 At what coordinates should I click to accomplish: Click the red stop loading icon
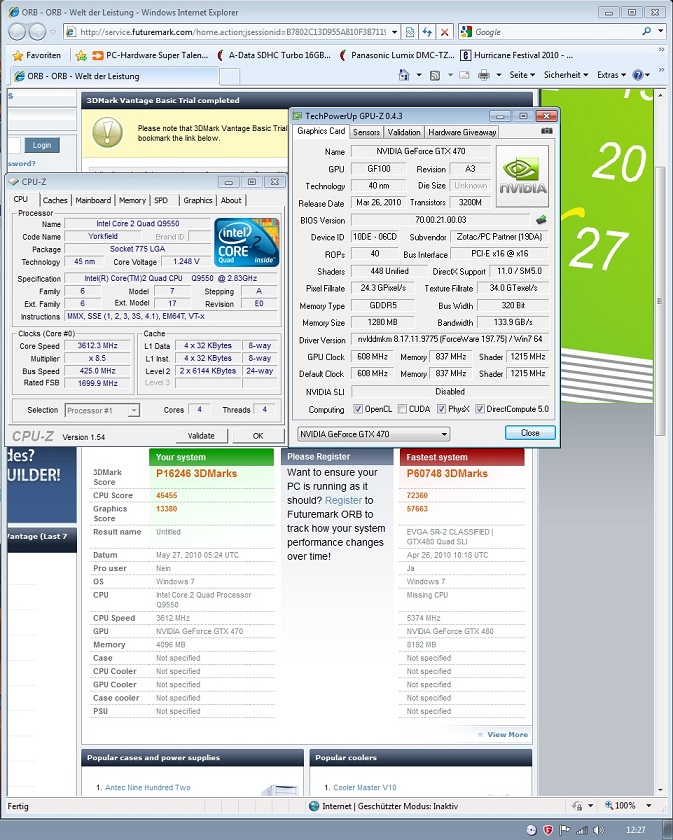pyautogui.click(x=444, y=32)
